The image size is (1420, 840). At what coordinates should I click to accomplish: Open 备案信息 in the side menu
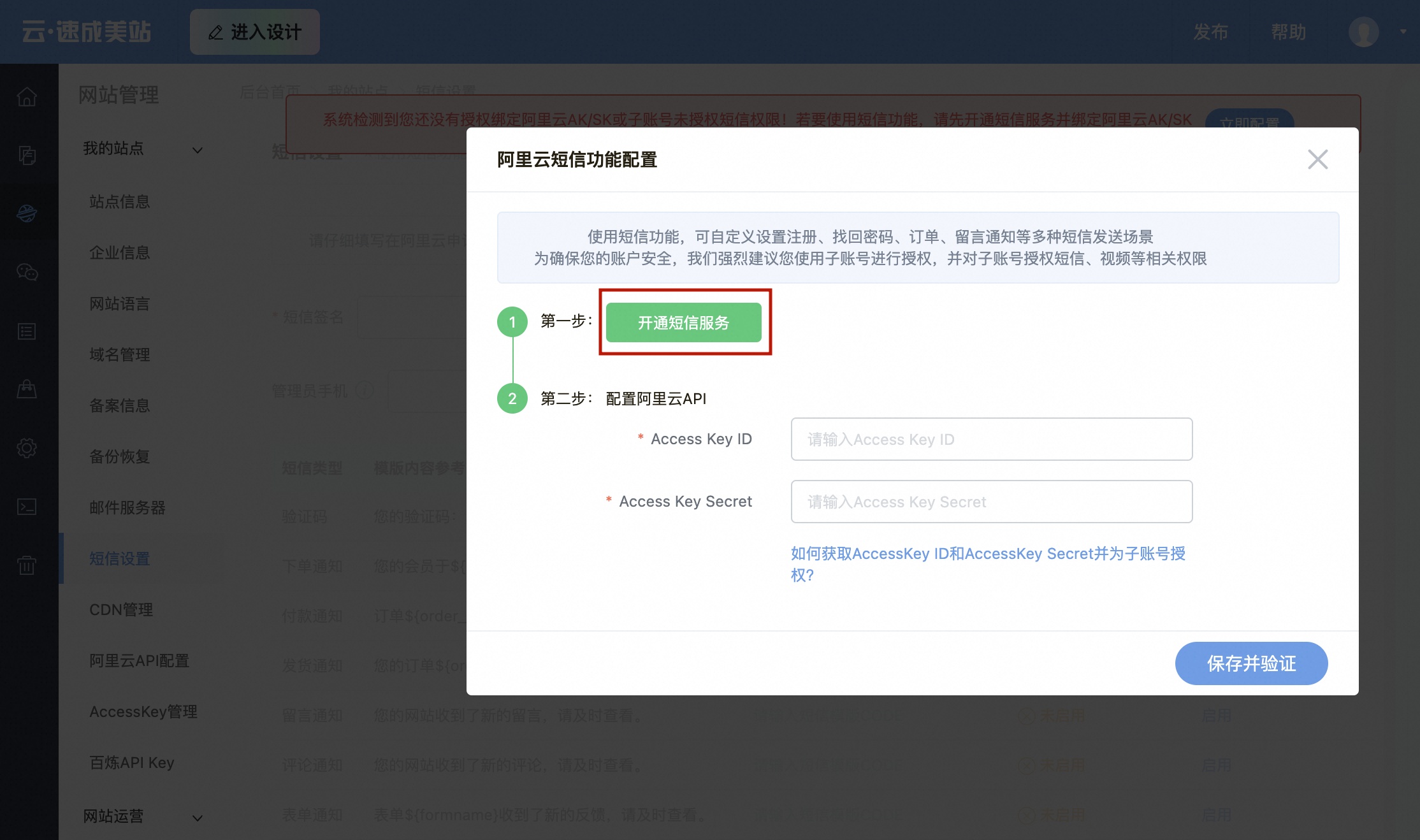[120, 406]
